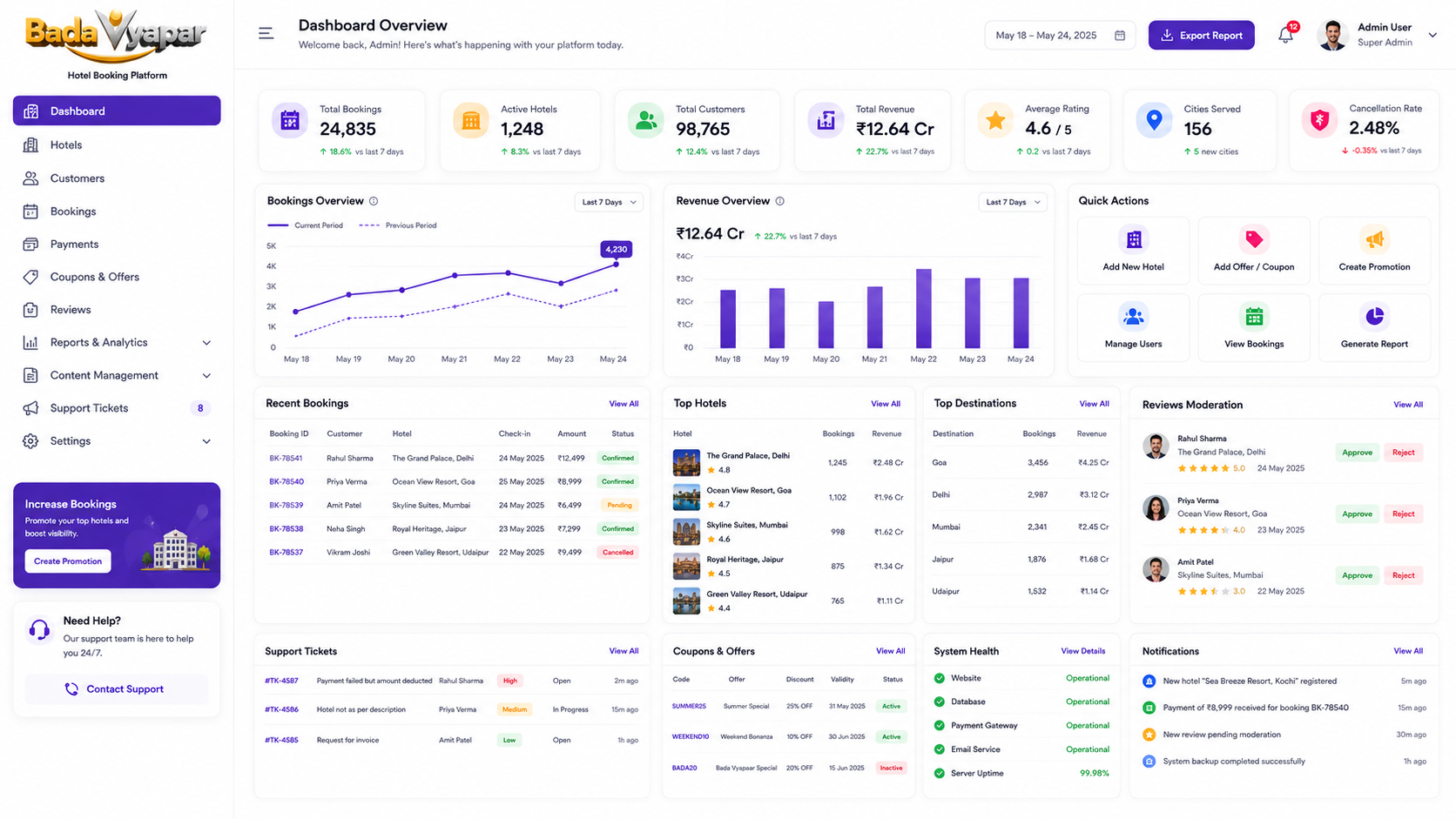1456x819 pixels.
Task: Click the Active Hotels building icon
Action: [x=471, y=121]
